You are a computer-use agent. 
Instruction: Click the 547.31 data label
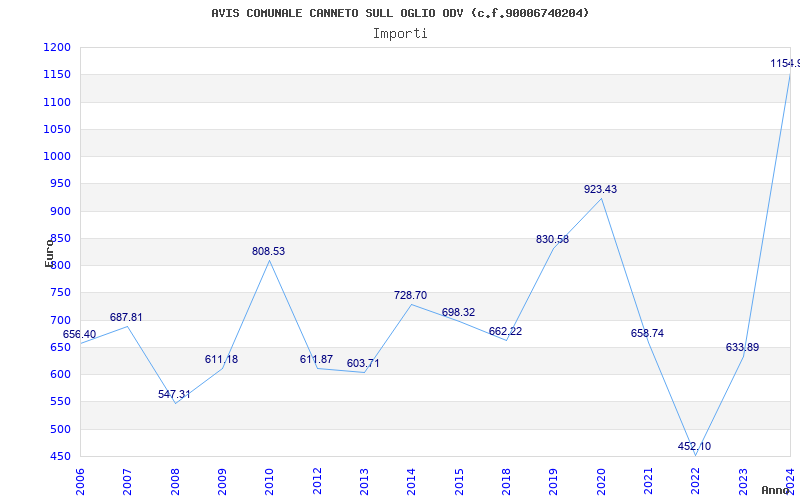coord(174,394)
